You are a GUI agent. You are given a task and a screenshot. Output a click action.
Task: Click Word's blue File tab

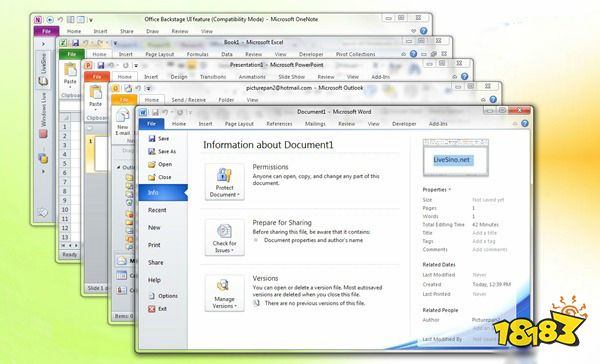(152, 124)
